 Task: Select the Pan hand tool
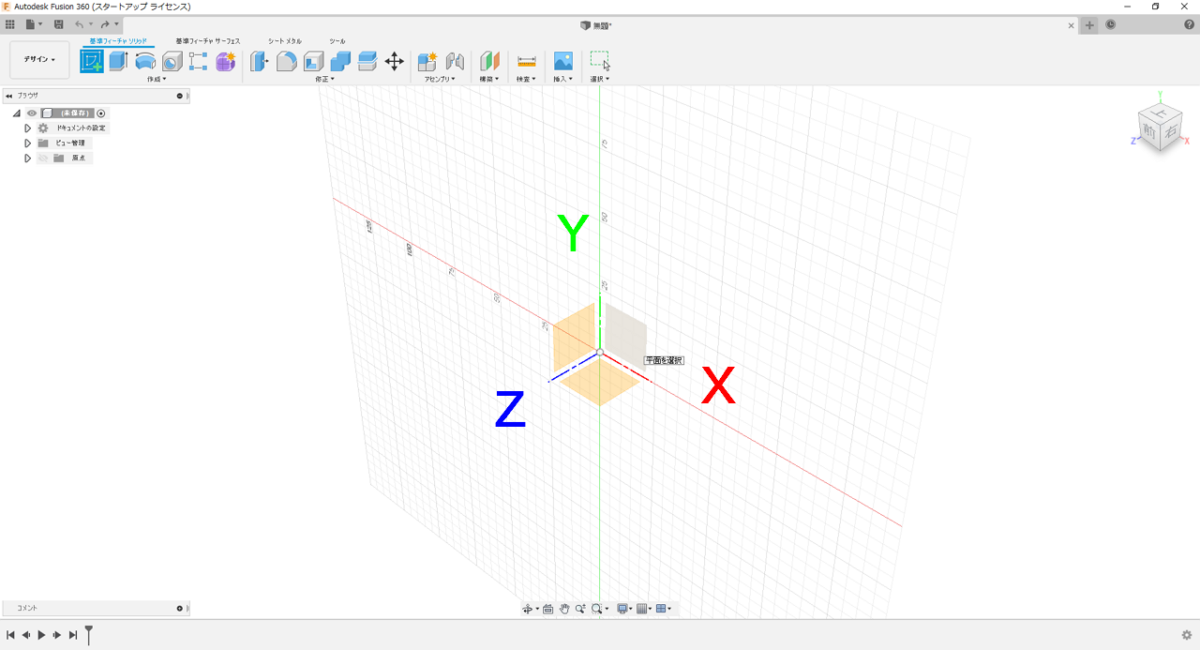click(x=564, y=608)
